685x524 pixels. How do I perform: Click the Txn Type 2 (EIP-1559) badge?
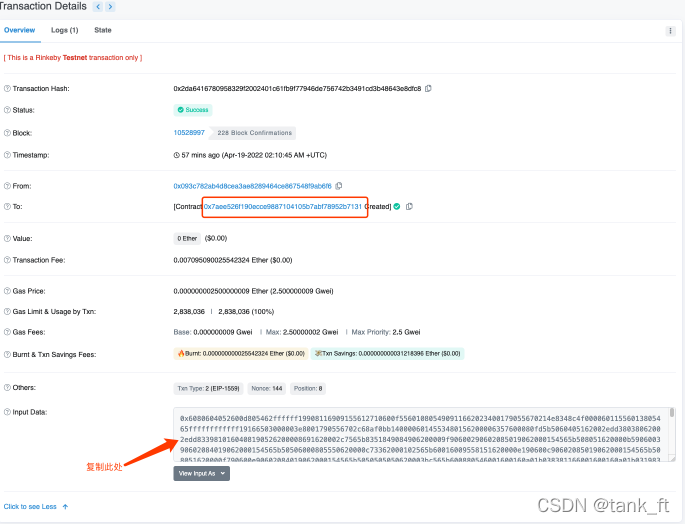[208, 389]
